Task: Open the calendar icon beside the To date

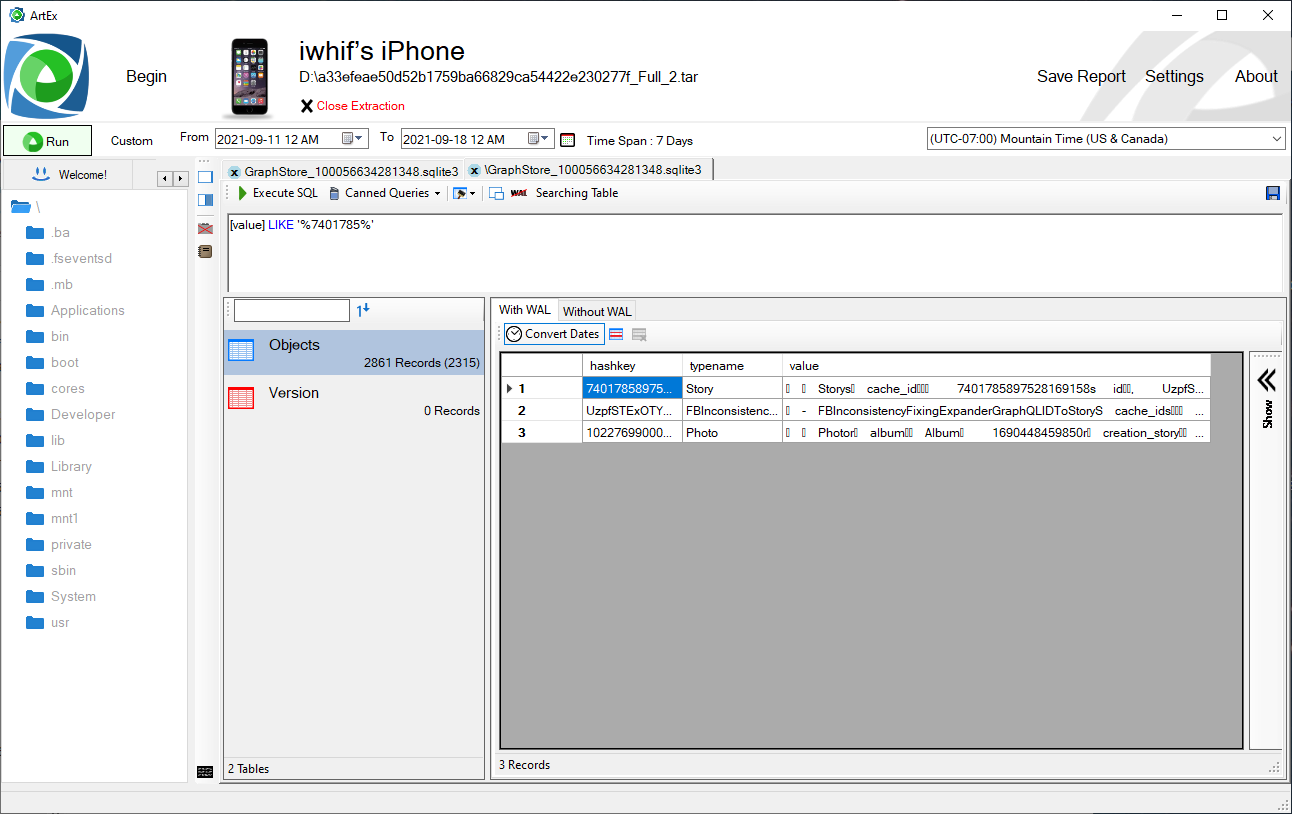Action: coord(568,140)
